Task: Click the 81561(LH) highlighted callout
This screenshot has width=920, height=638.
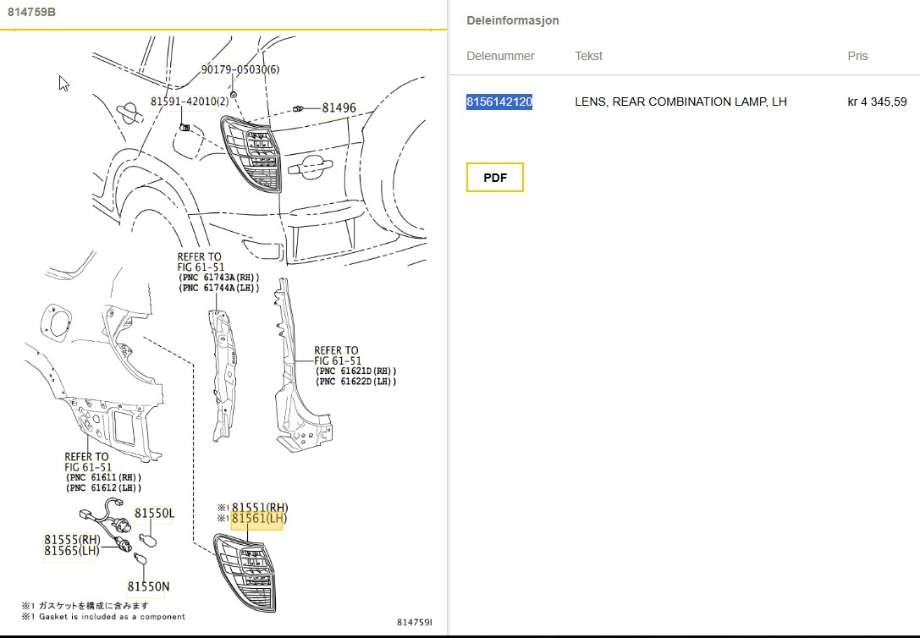Action: coord(259,518)
